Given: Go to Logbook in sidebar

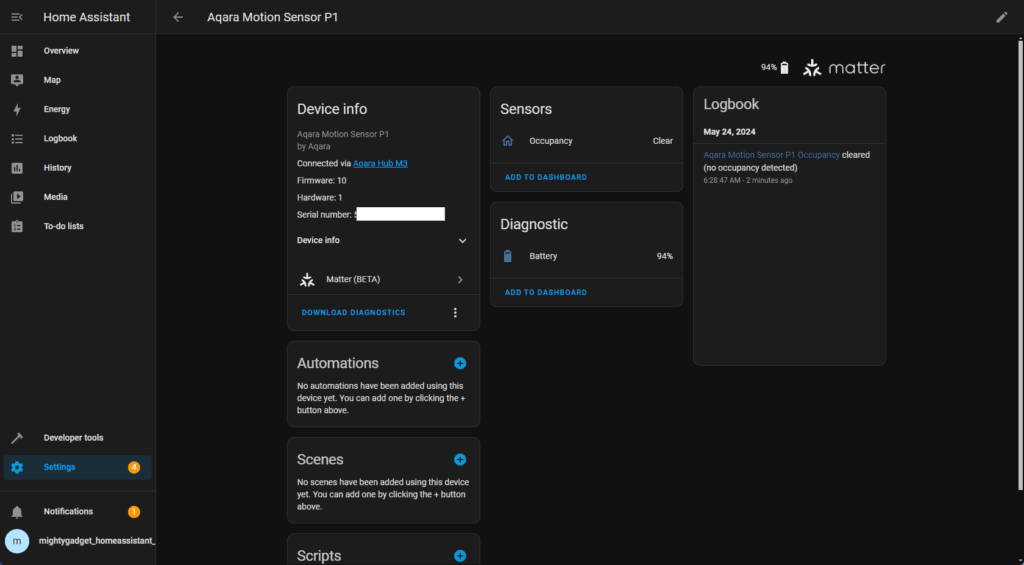Looking at the screenshot, I should 60,138.
